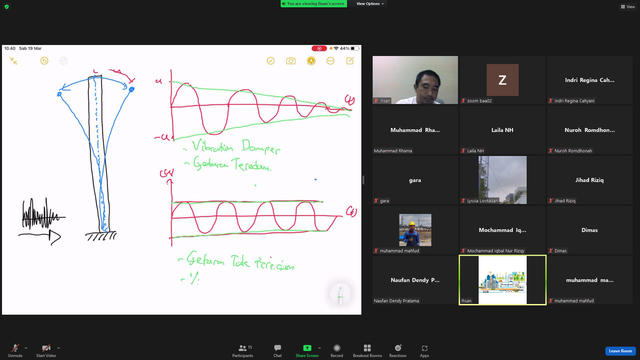This screenshot has height=360, width=640.
Task: Start recording with the Record button
Action: (x=337, y=350)
